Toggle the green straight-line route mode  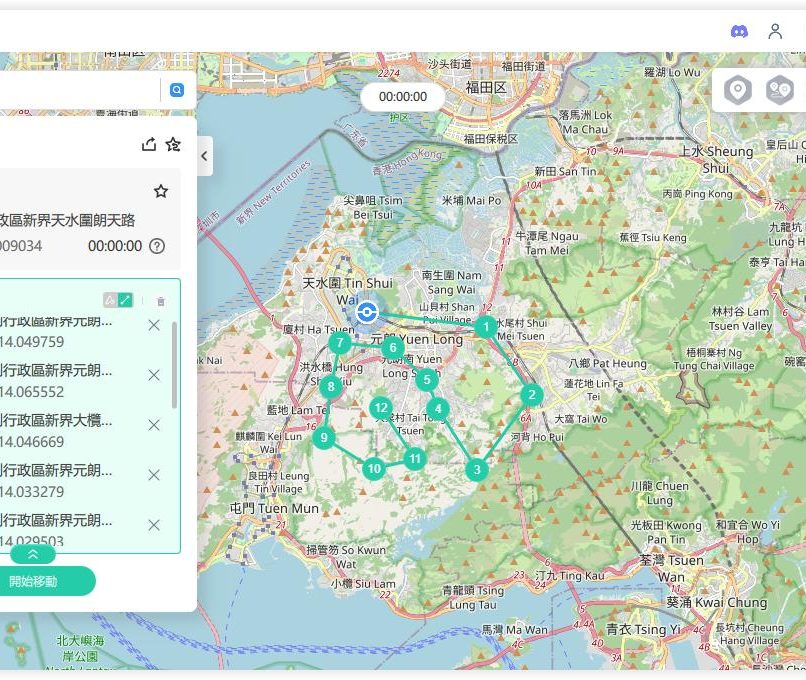(125, 300)
